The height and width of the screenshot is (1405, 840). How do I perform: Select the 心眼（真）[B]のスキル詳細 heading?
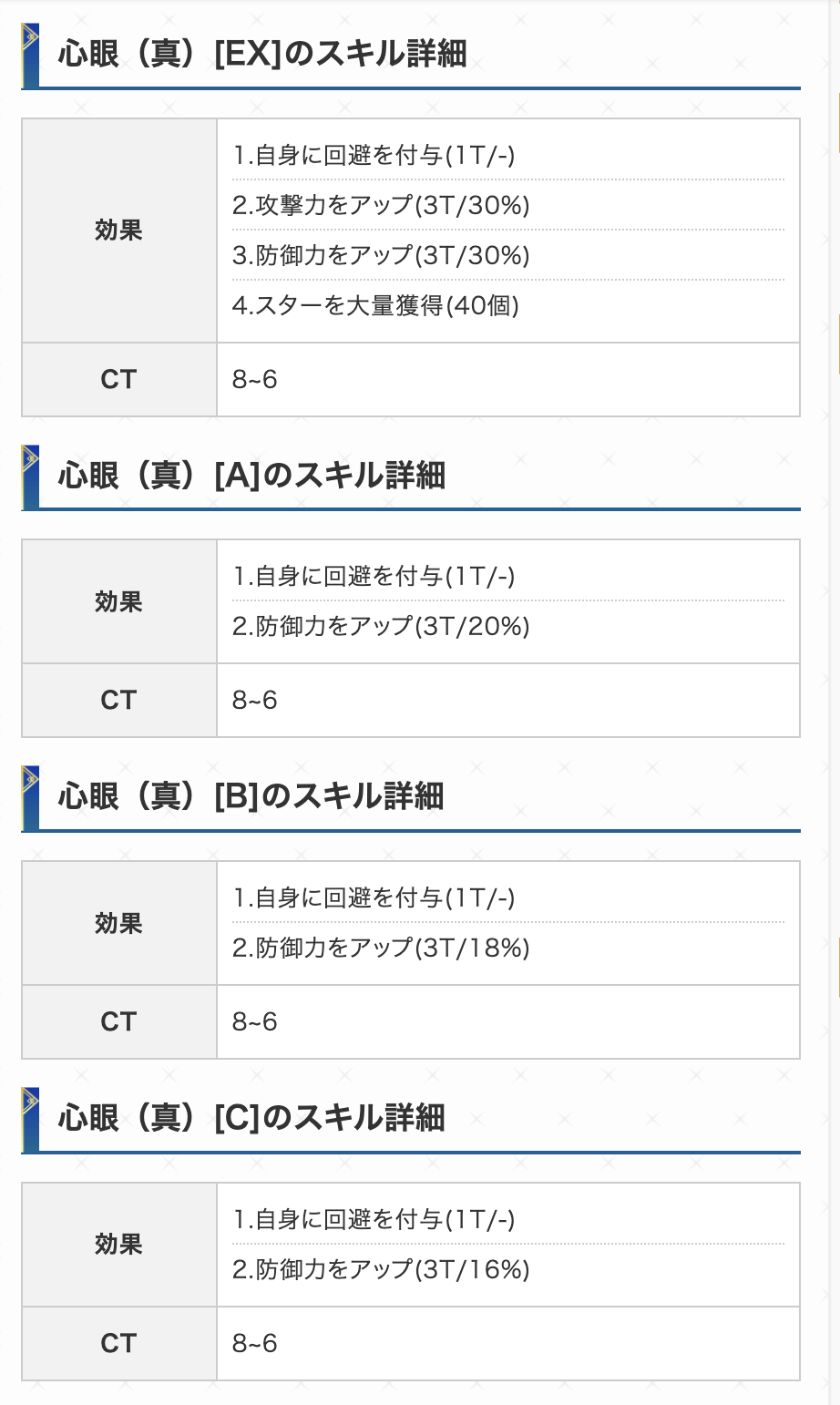pyautogui.click(x=251, y=797)
